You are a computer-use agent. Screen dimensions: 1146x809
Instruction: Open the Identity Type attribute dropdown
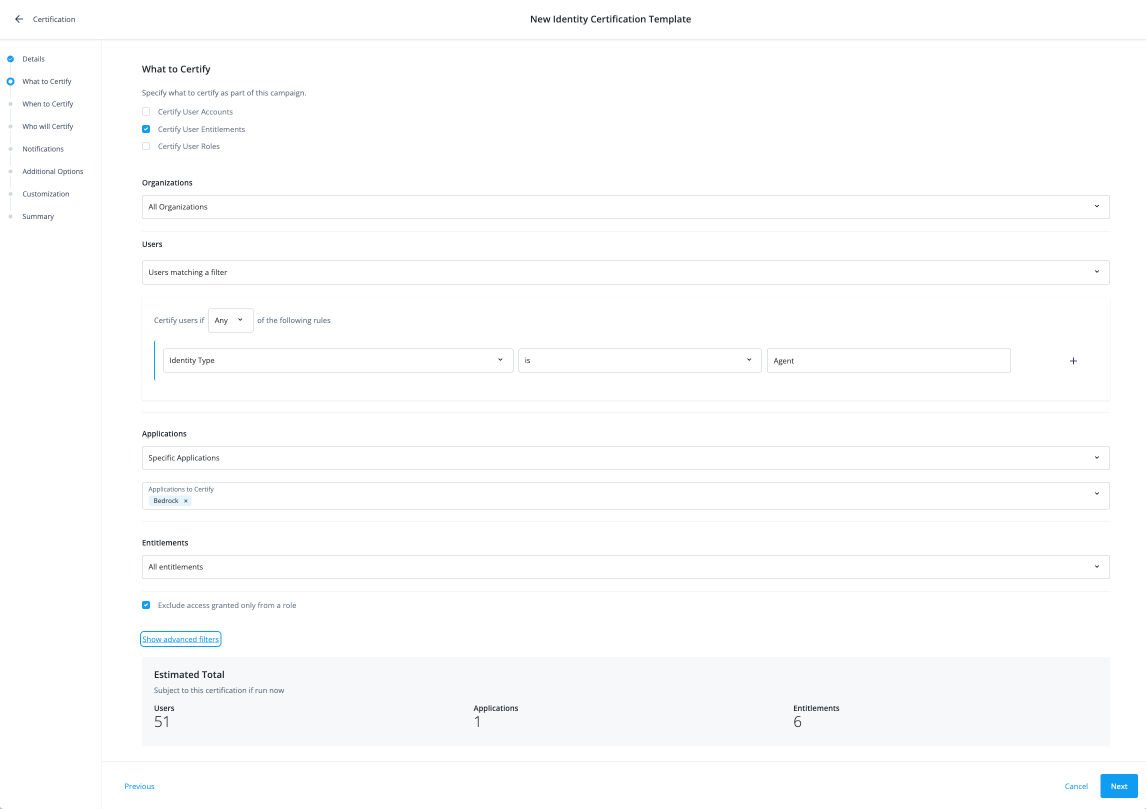tap(338, 360)
